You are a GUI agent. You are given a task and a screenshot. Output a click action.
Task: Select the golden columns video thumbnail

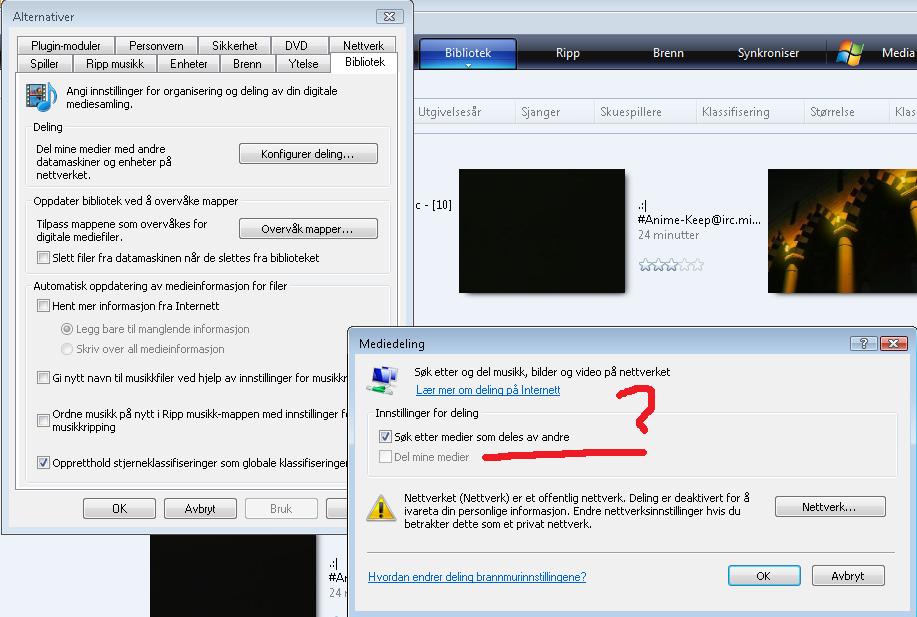842,231
